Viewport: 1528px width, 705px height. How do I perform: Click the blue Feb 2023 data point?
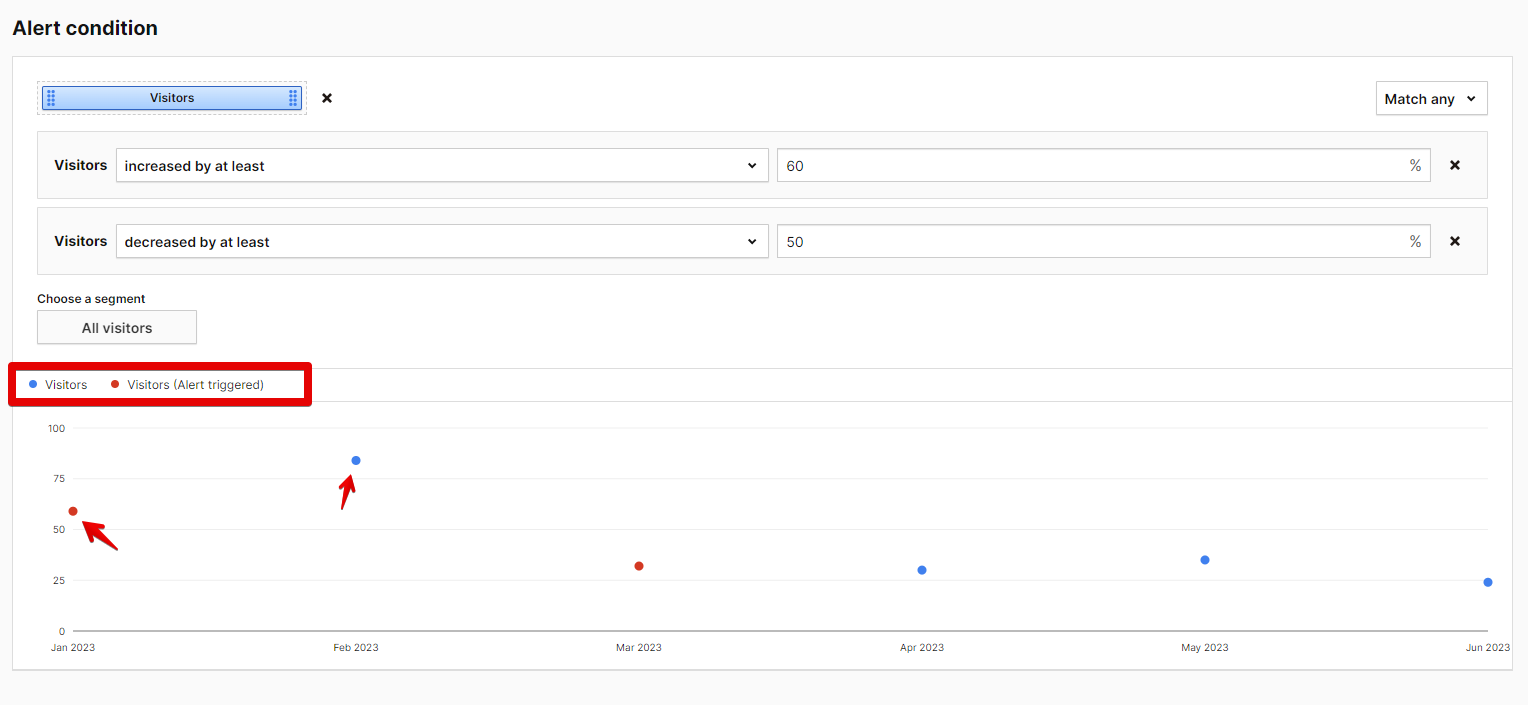pyautogui.click(x=356, y=461)
